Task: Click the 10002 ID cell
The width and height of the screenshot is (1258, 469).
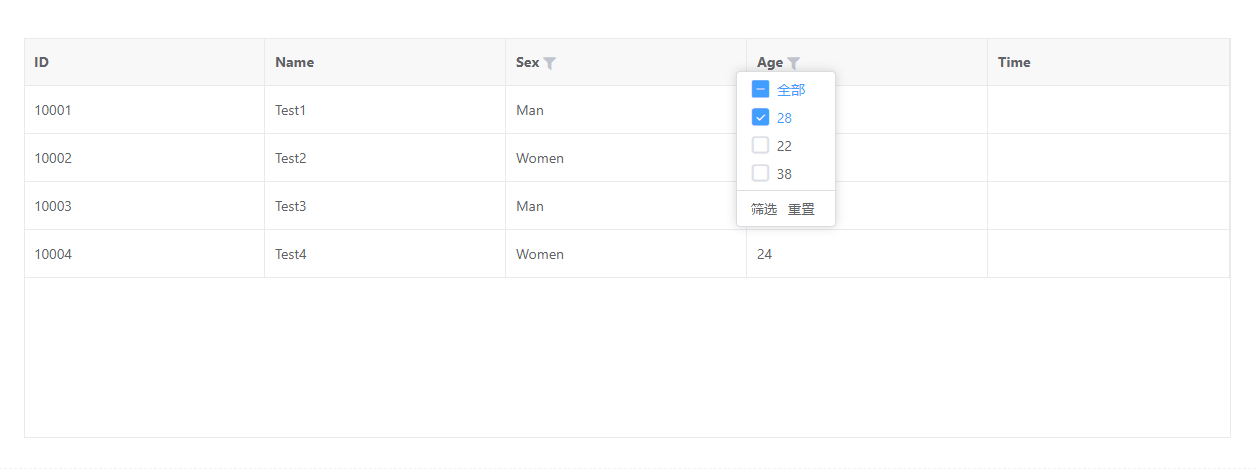Action: pyautogui.click(x=53, y=158)
